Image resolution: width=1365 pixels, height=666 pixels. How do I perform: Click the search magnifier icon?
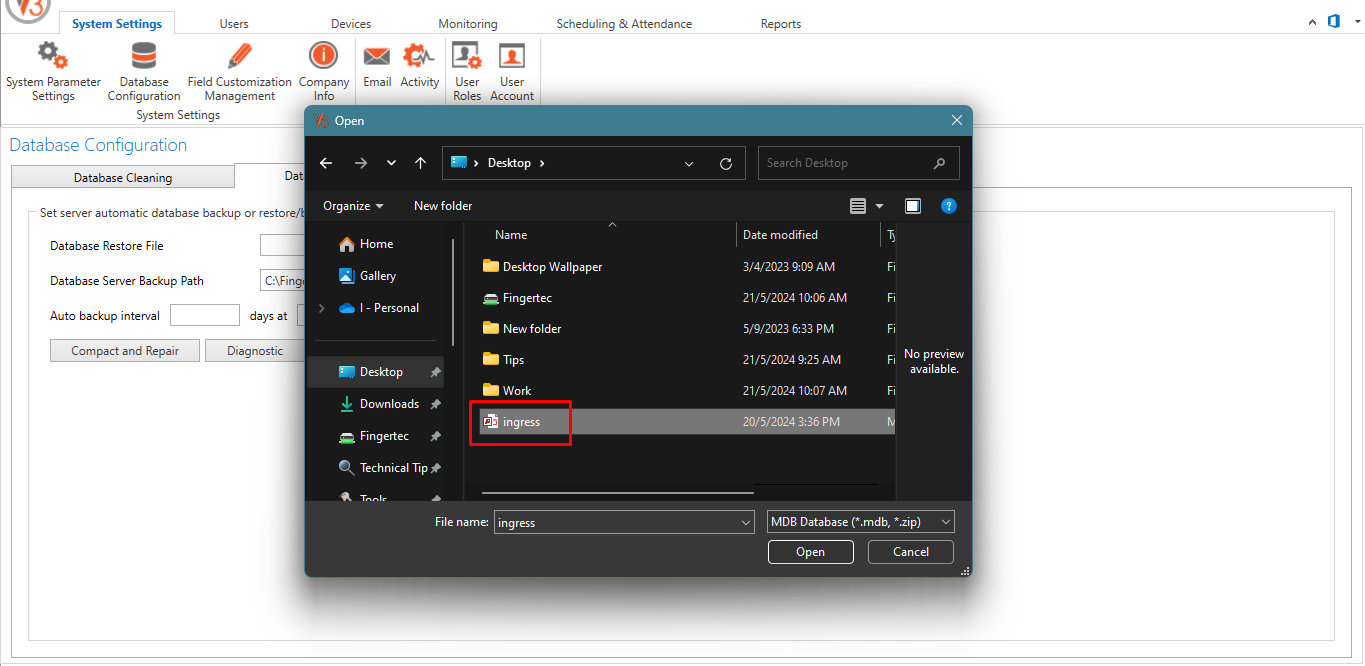[939, 163]
